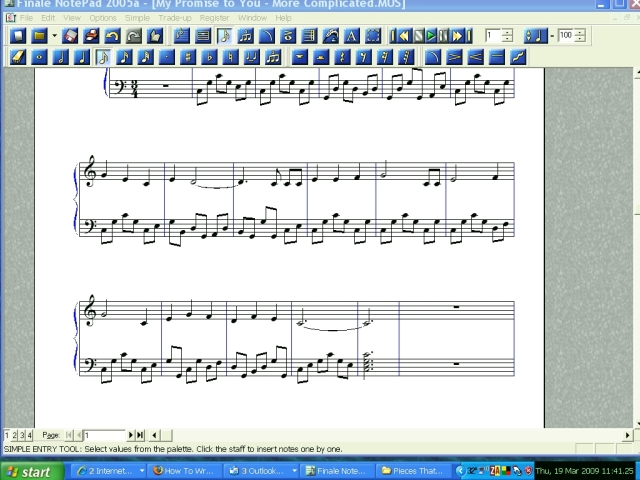Toggle the eighth note duration
Image resolution: width=640 pixels, height=480 pixels.
(103, 57)
